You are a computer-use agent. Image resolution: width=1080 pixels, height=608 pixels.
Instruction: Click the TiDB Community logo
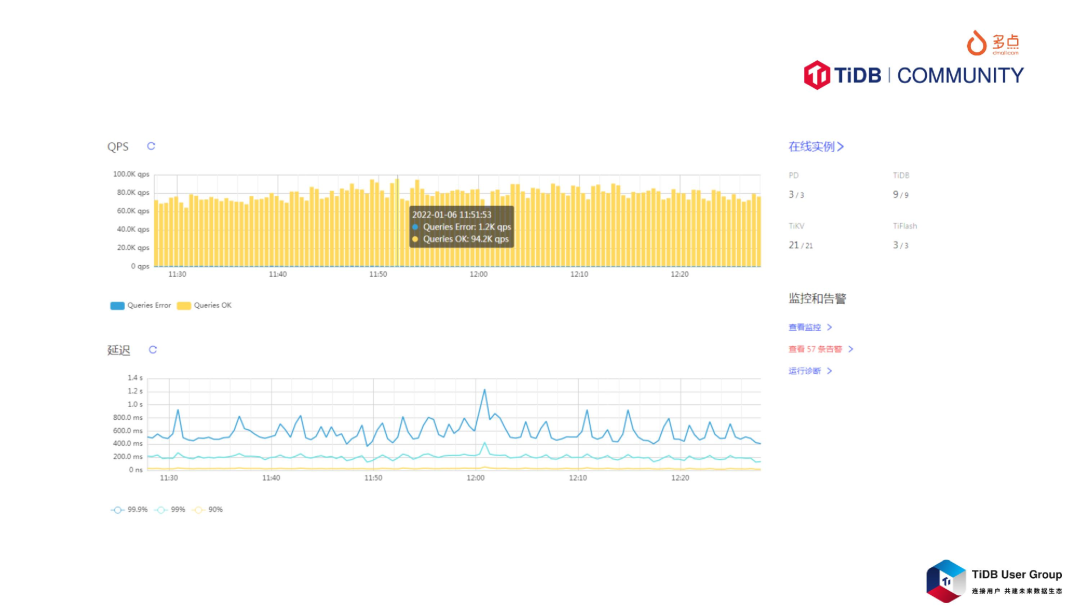[x=913, y=75]
